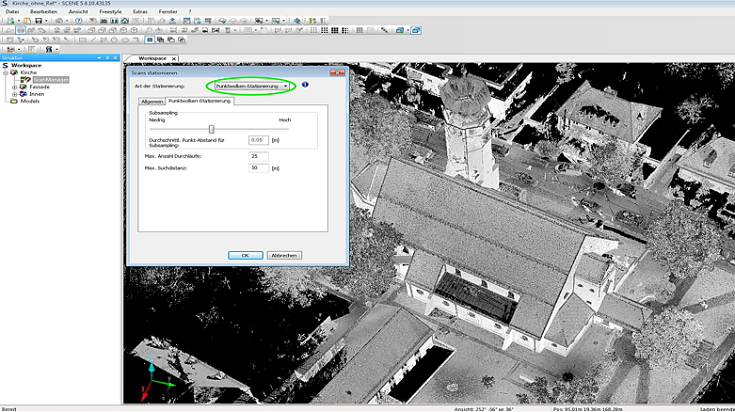The height and width of the screenshot is (412, 735).
Task: Switch to the Allgemein tab
Action: [x=152, y=101]
